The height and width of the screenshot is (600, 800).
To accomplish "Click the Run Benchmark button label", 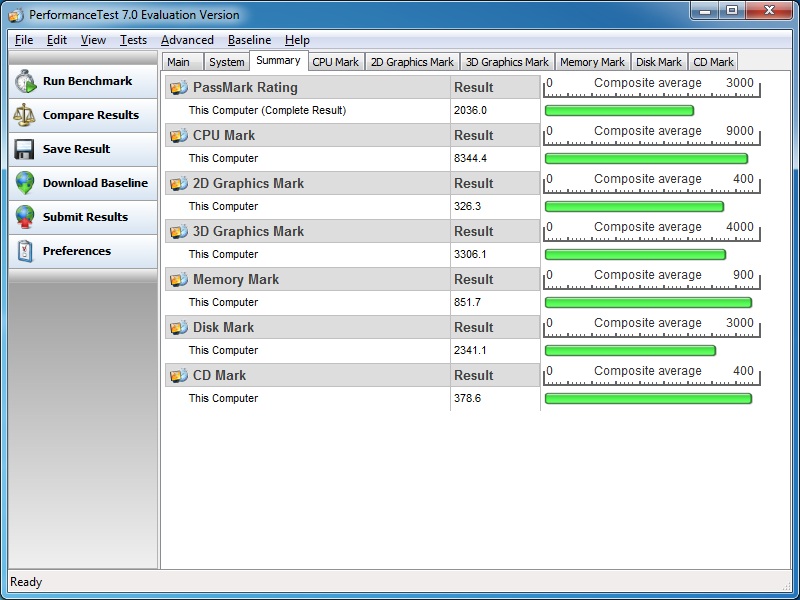I will click(x=87, y=81).
